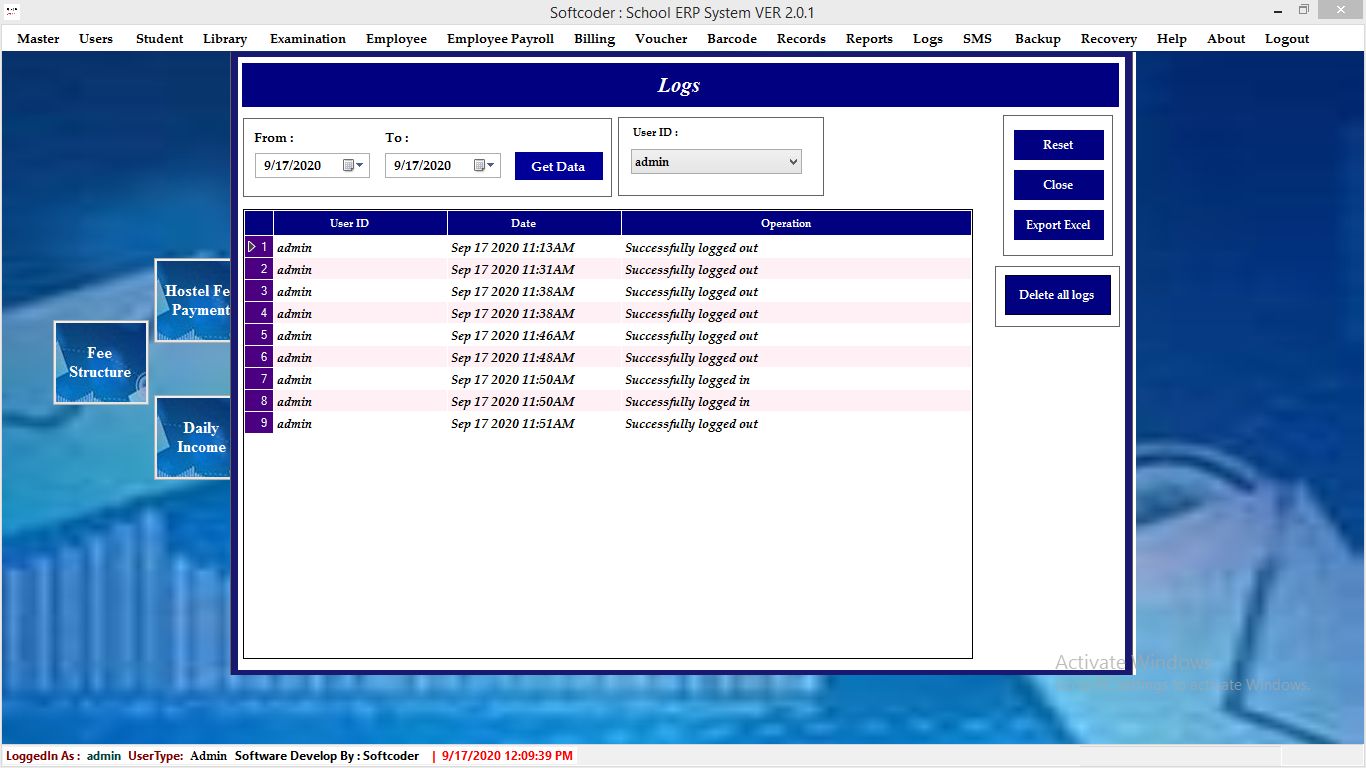
Task: Close the Logs panel using Close button
Action: coord(1058,185)
